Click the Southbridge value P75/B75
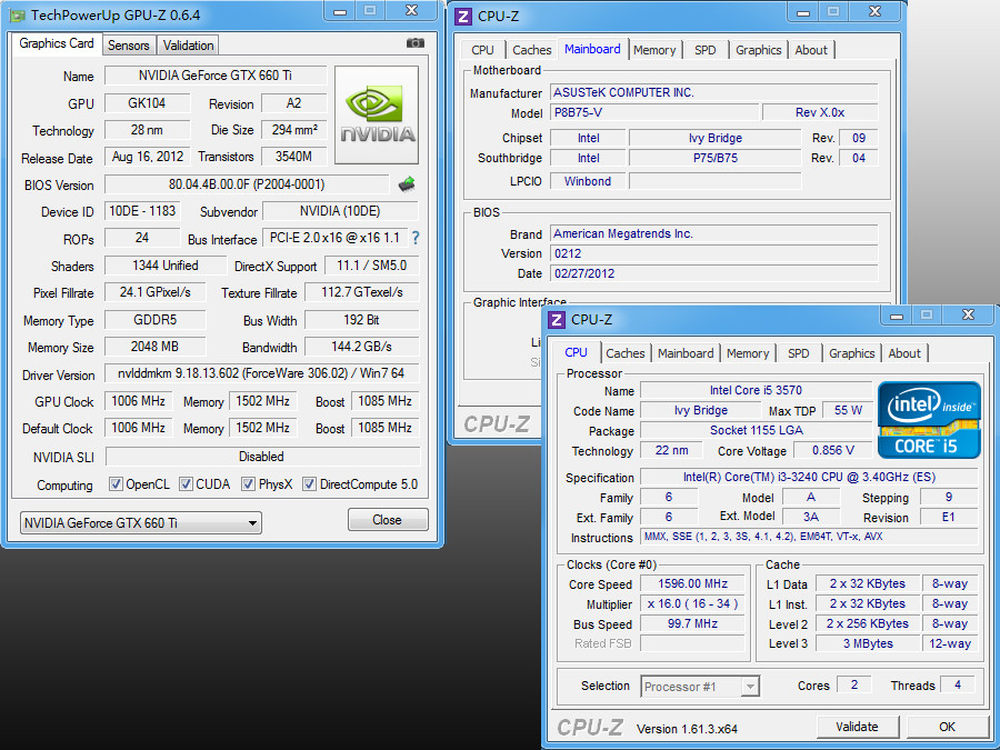Image resolution: width=1000 pixels, height=750 pixels. click(715, 158)
